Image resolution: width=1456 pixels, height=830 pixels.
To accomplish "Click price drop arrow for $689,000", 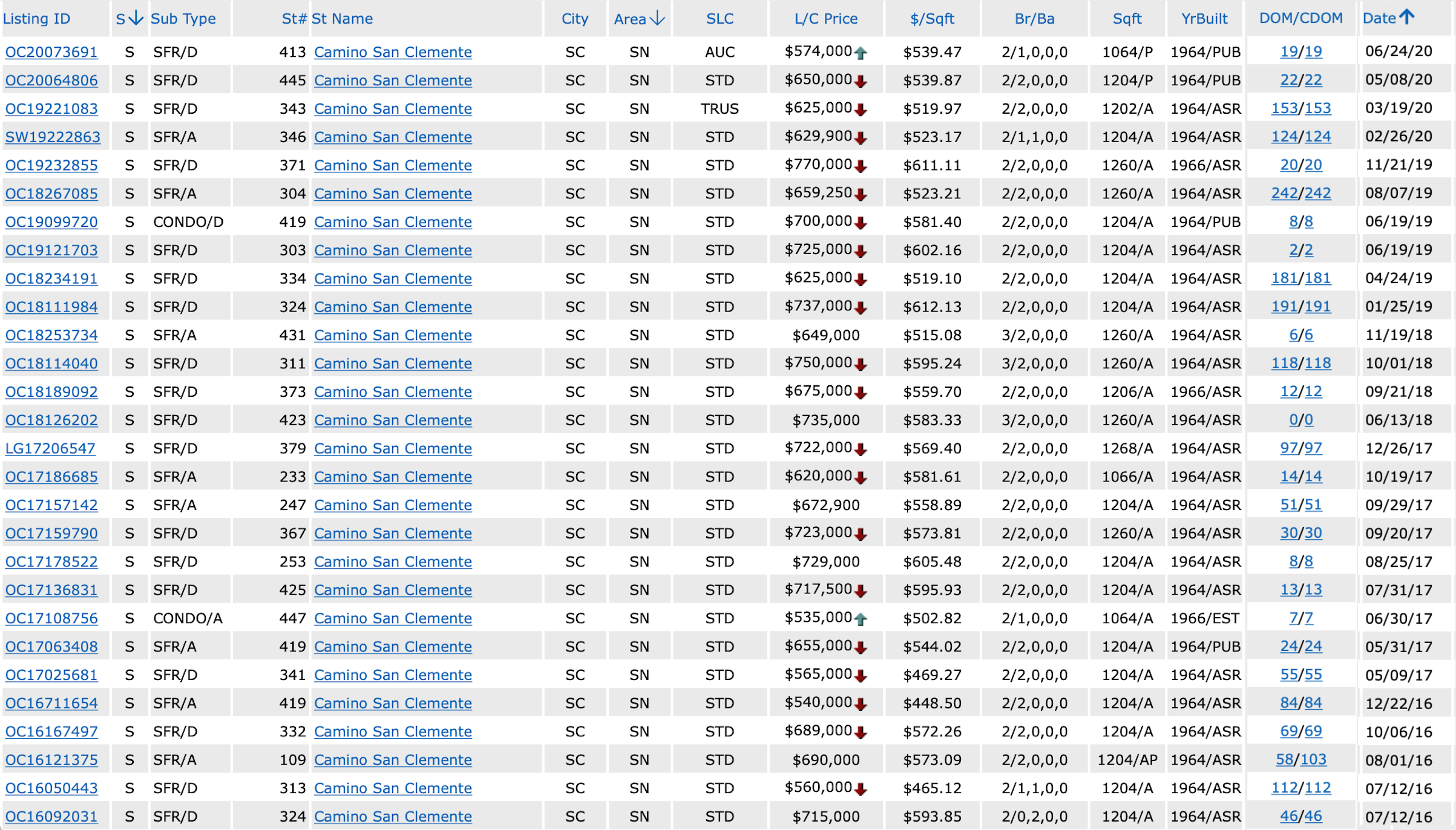I will tap(860, 732).
